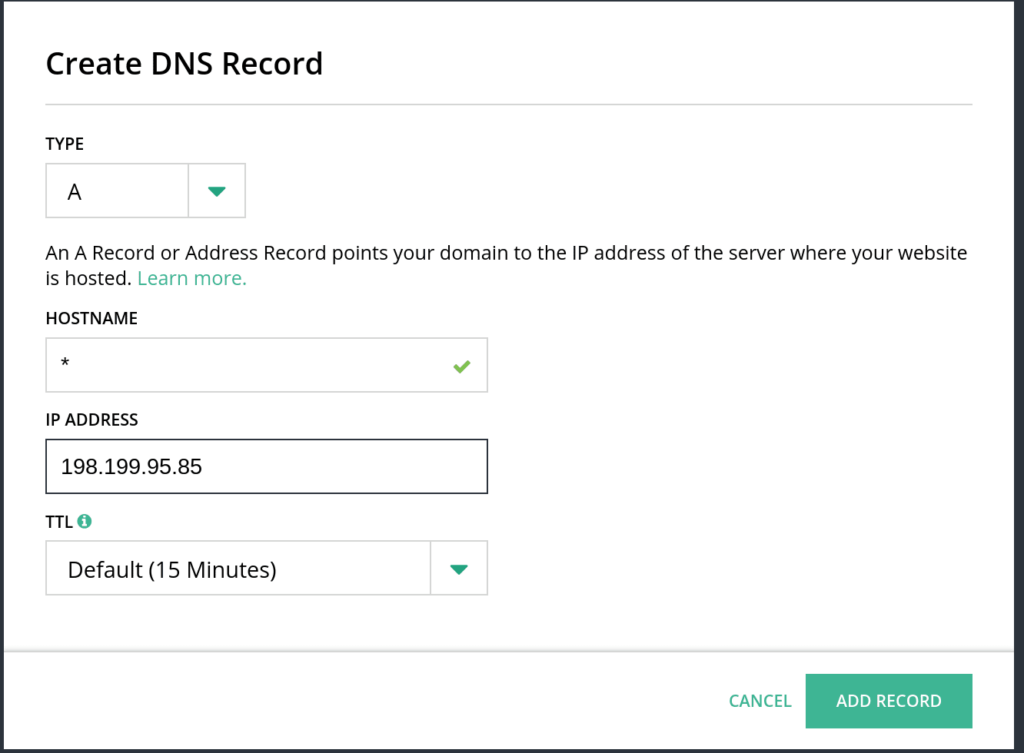Screen dimensions: 1024x753
Task: Click the Create DNS Record heading
Action: point(184,63)
